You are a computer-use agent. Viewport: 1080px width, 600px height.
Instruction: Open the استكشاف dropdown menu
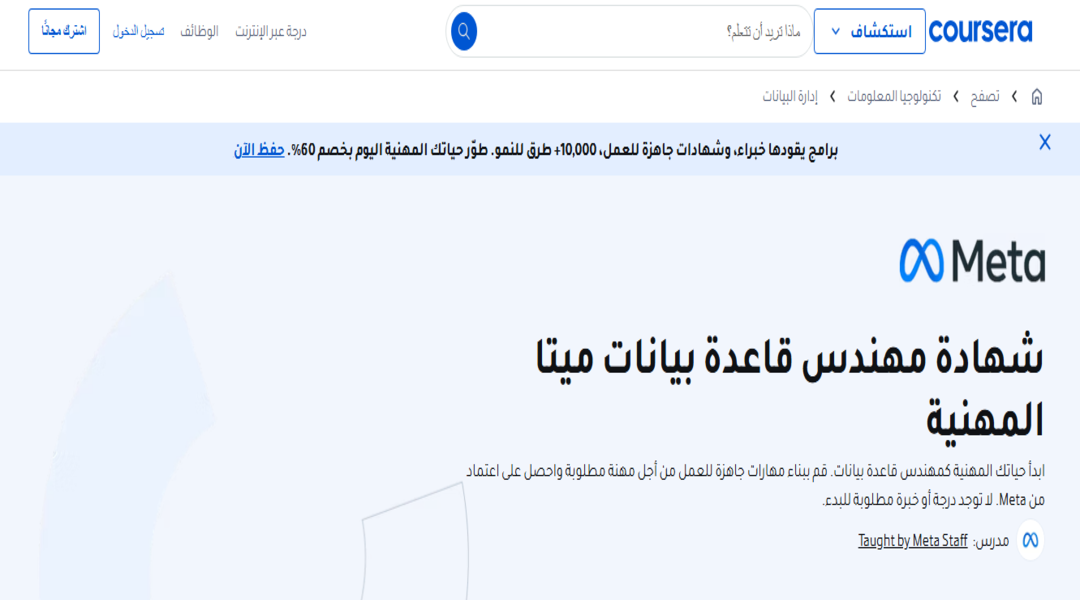869,31
